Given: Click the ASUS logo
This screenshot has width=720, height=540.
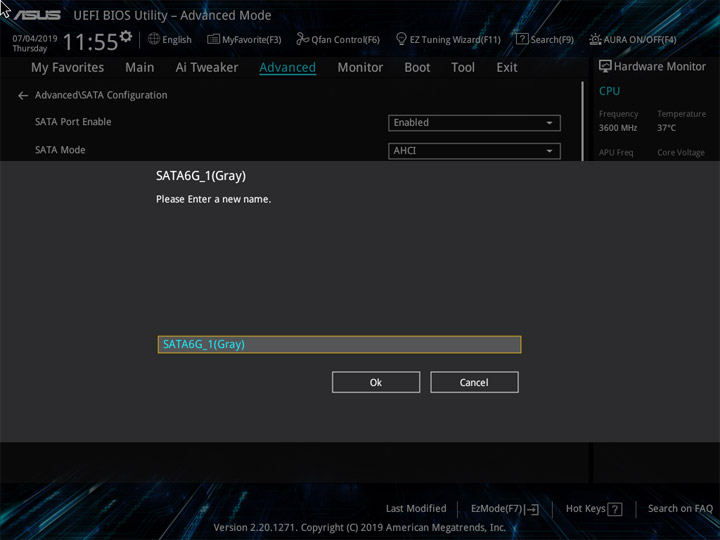Looking at the screenshot, I should coord(37,16).
